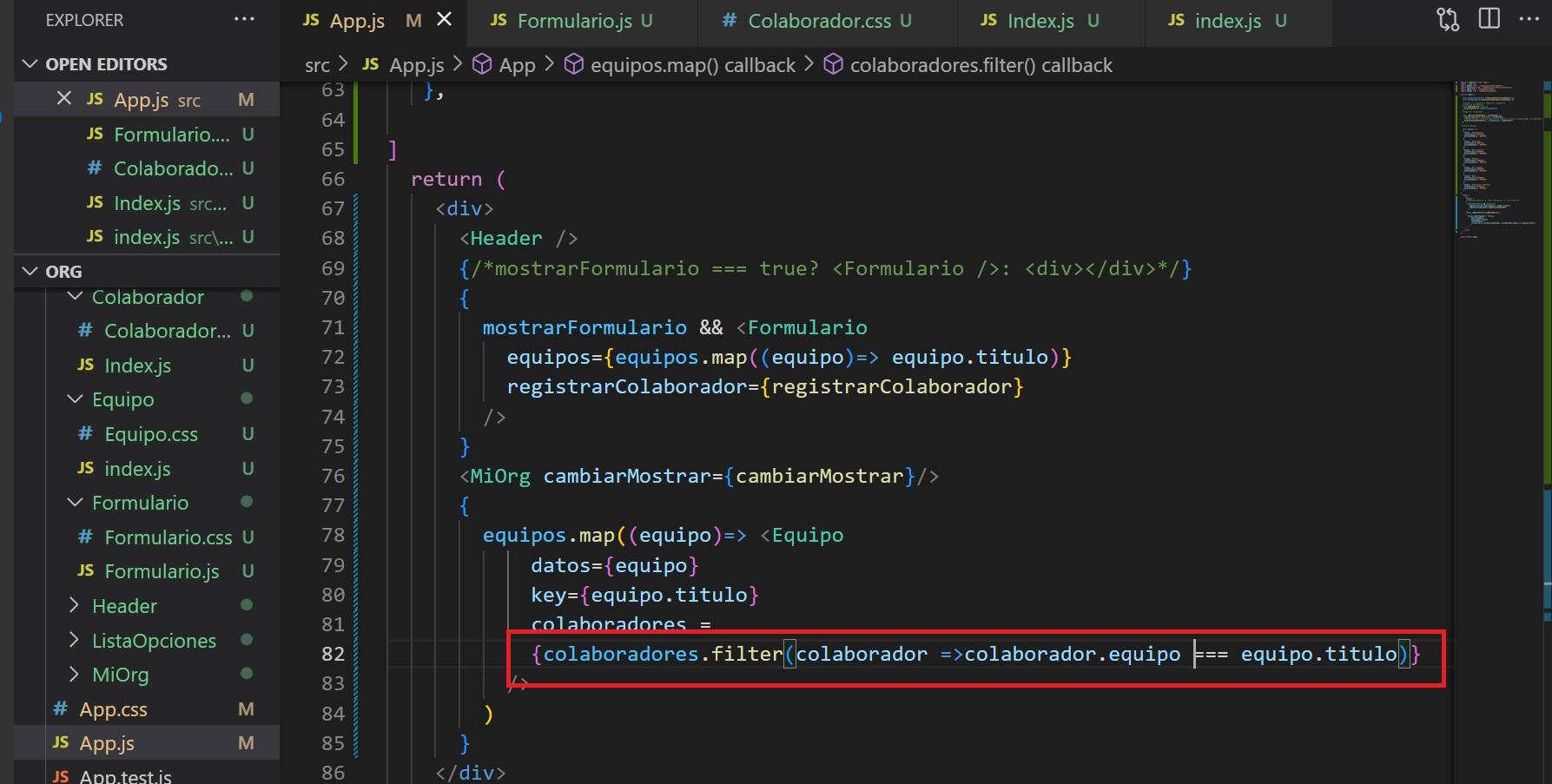The width and height of the screenshot is (1552, 784).
Task: Collapse the ORG folder section
Action: coord(30,272)
